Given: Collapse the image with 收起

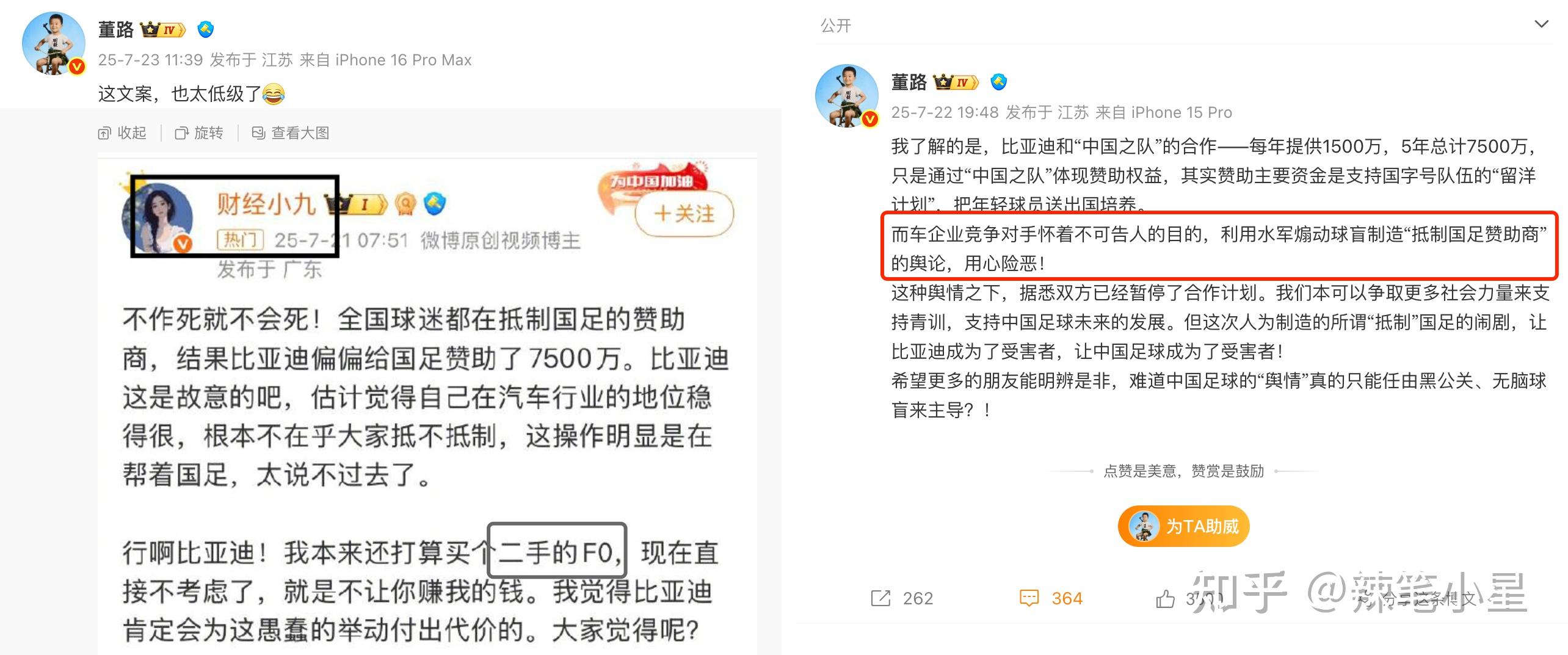Looking at the screenshot, I should tap(122, 132).
